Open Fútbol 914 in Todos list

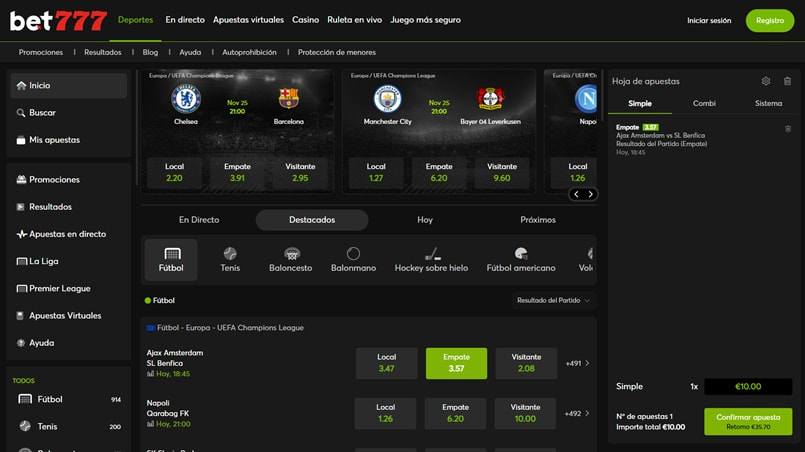(x=69, y=399)
